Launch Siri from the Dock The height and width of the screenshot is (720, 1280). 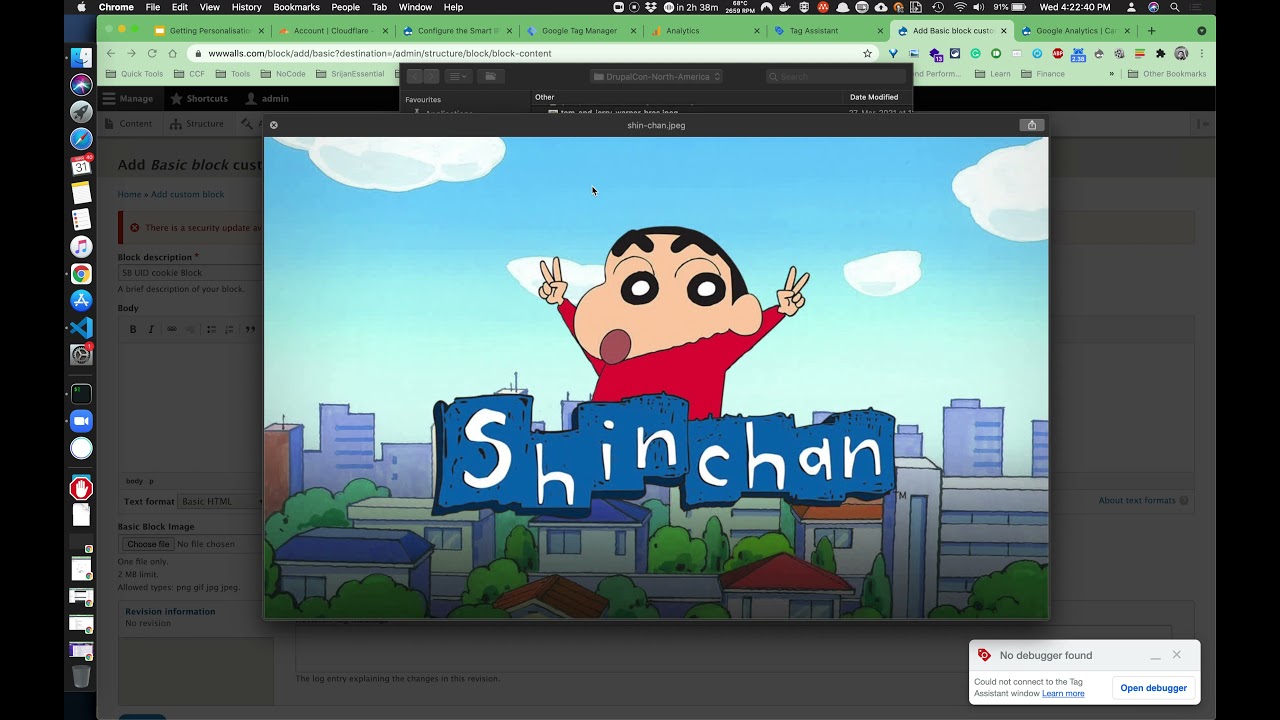click(81, 85)
